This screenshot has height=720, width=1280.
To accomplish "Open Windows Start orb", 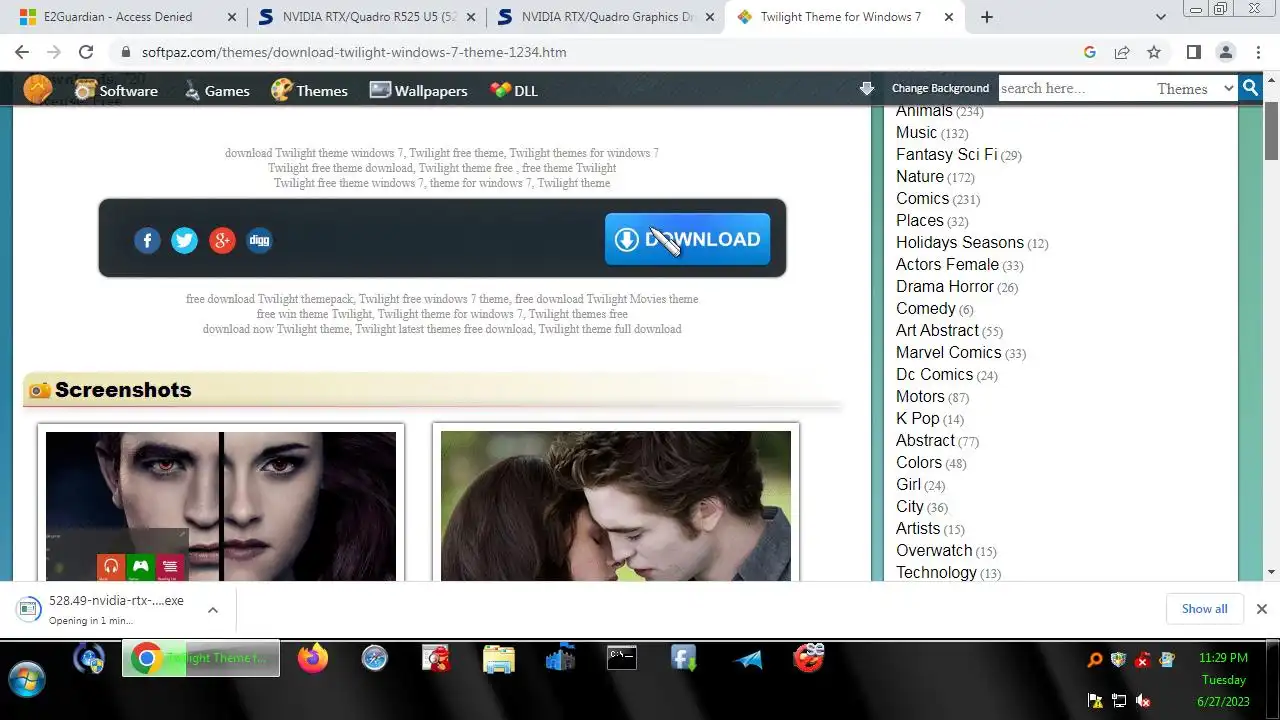I will (27, 679).
